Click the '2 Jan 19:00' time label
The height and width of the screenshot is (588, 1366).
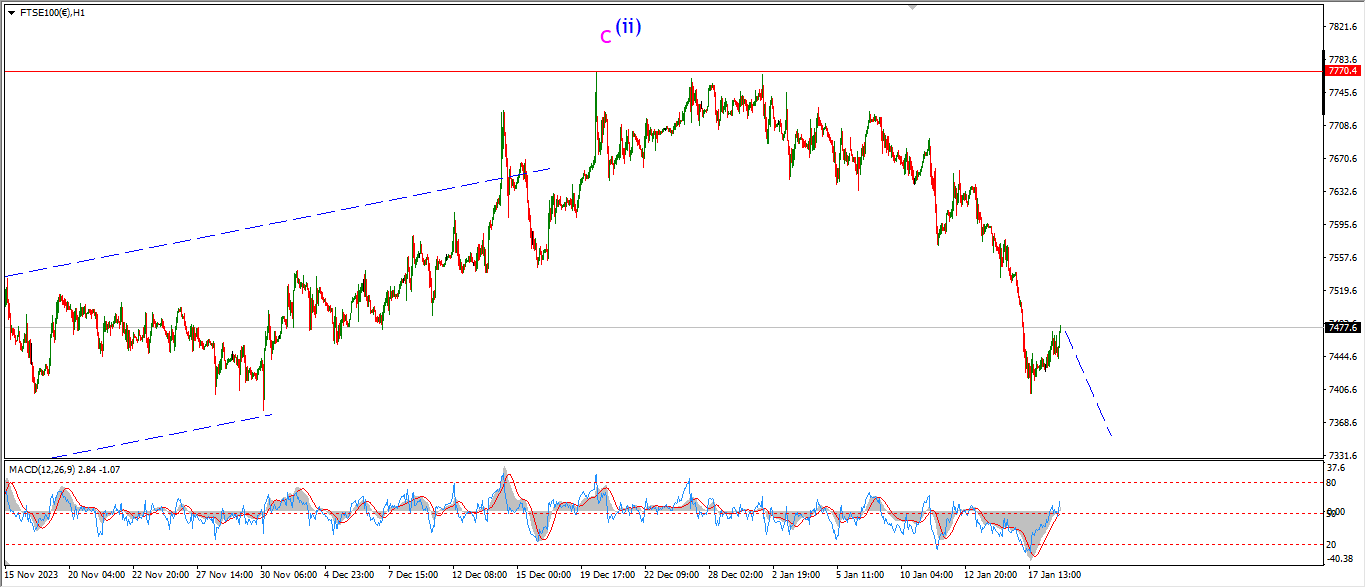click(x=796, y=575)
